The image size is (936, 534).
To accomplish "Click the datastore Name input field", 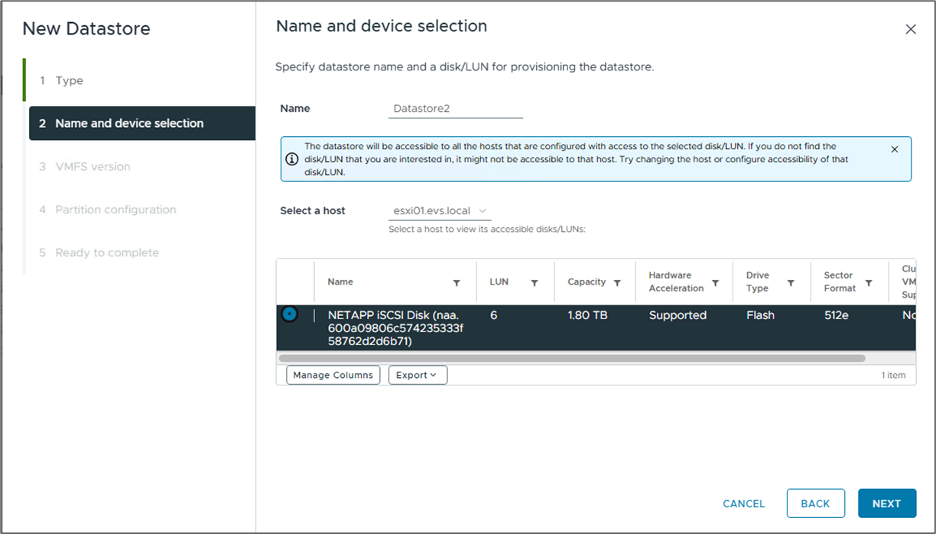I will pos(456,109).
